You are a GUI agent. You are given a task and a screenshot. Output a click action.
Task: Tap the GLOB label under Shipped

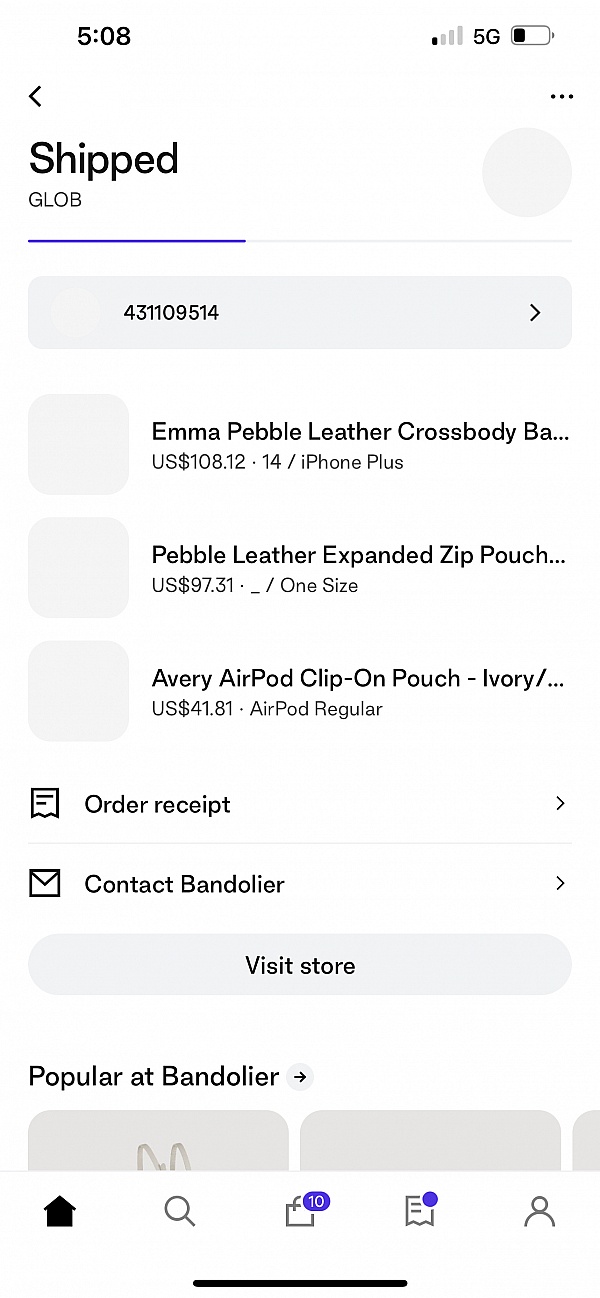55,200
